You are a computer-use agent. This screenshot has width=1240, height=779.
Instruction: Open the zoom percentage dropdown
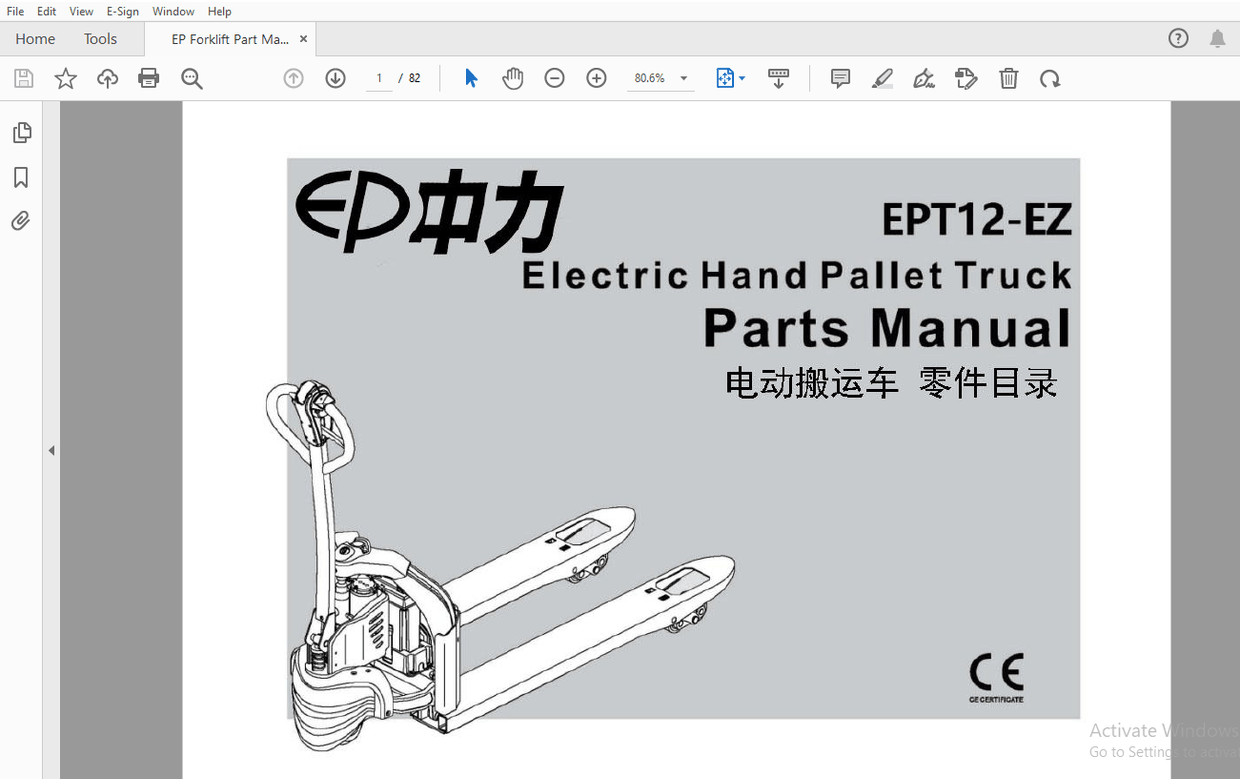683,78
